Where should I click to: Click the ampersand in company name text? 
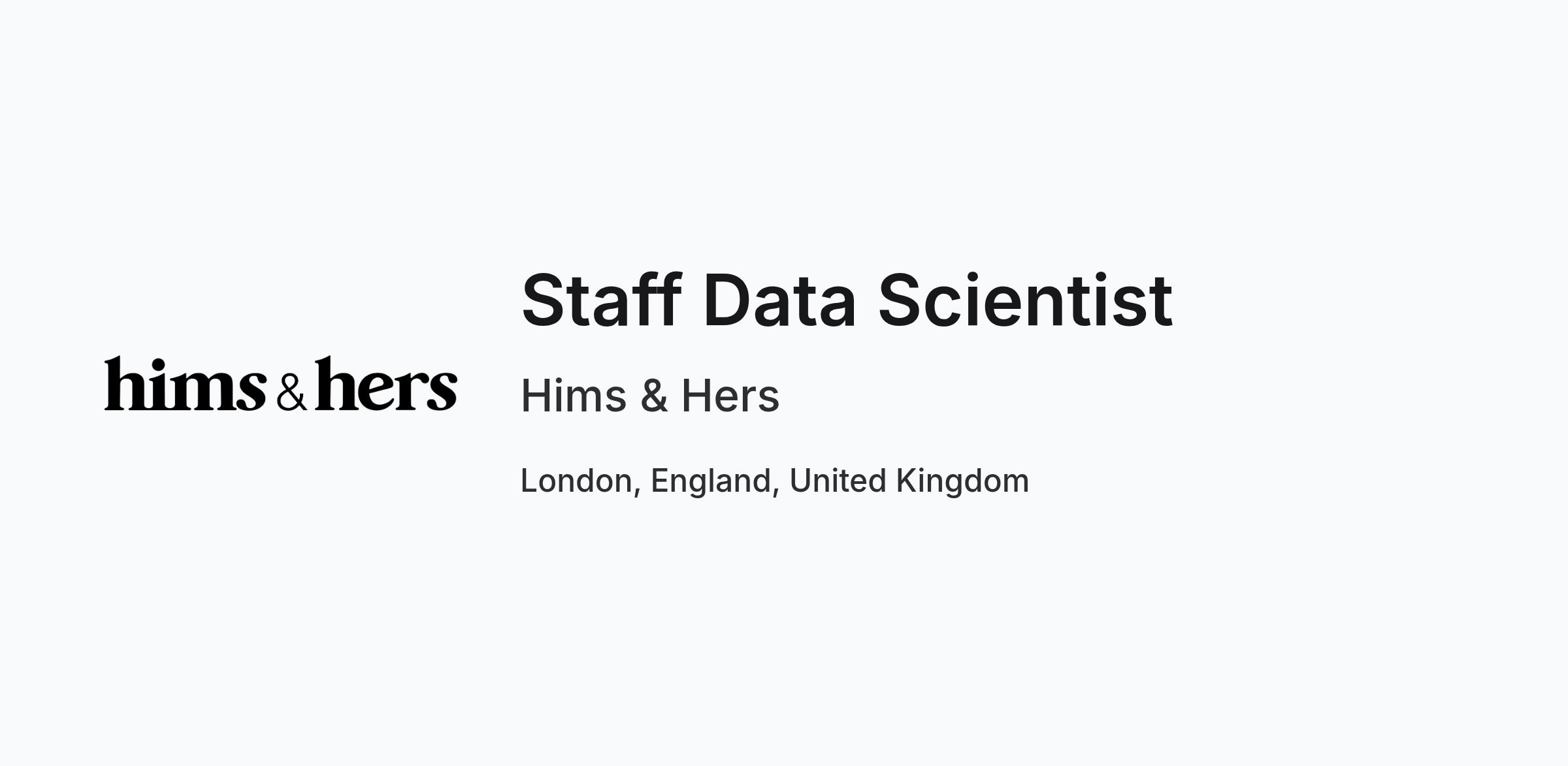[x=654, y=396]
